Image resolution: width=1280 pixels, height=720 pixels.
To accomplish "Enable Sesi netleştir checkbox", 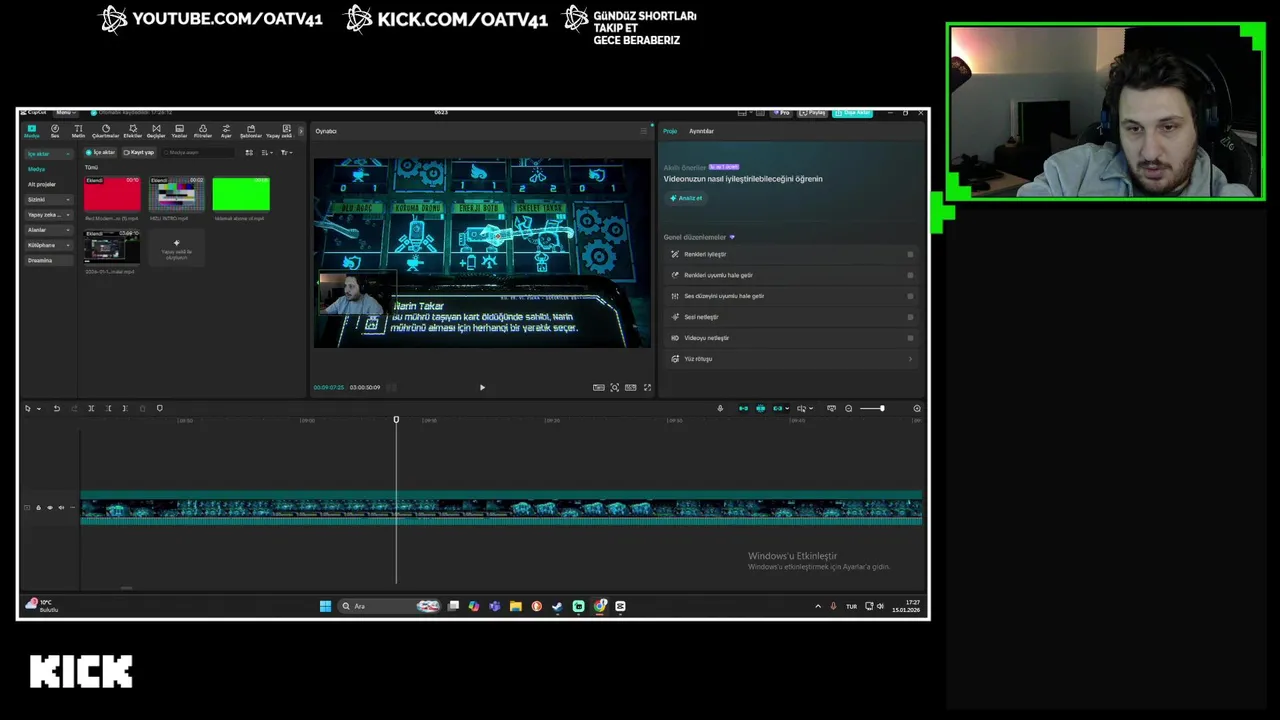I will 910,317.
